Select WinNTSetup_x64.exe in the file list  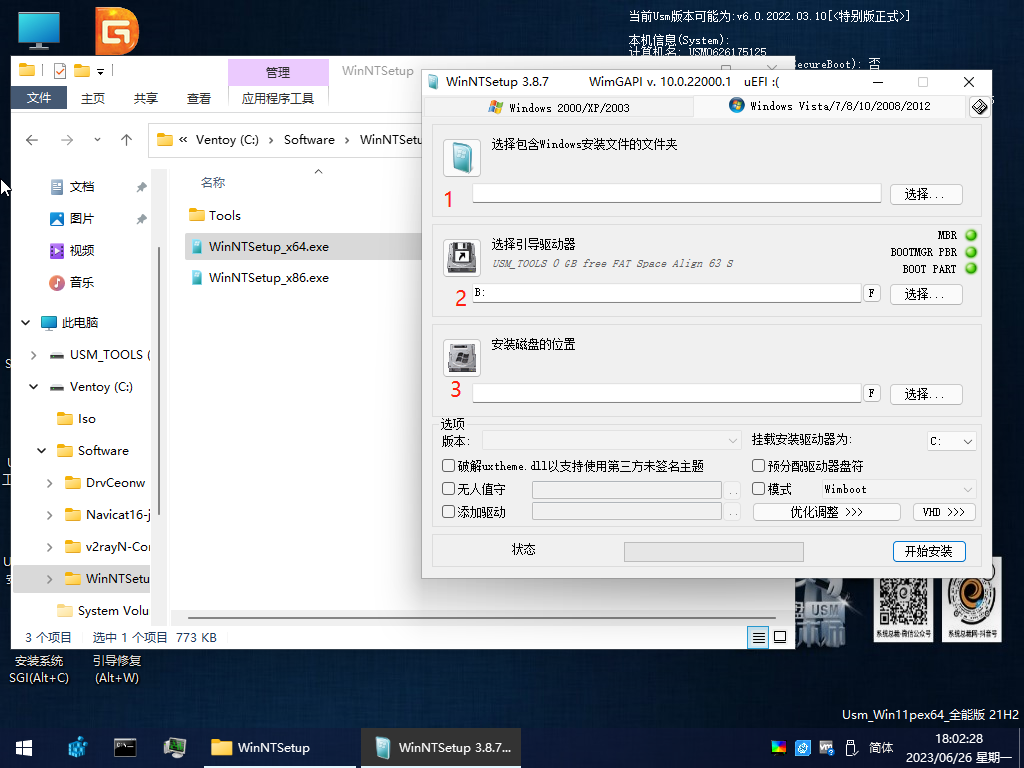tap(268, 247)
